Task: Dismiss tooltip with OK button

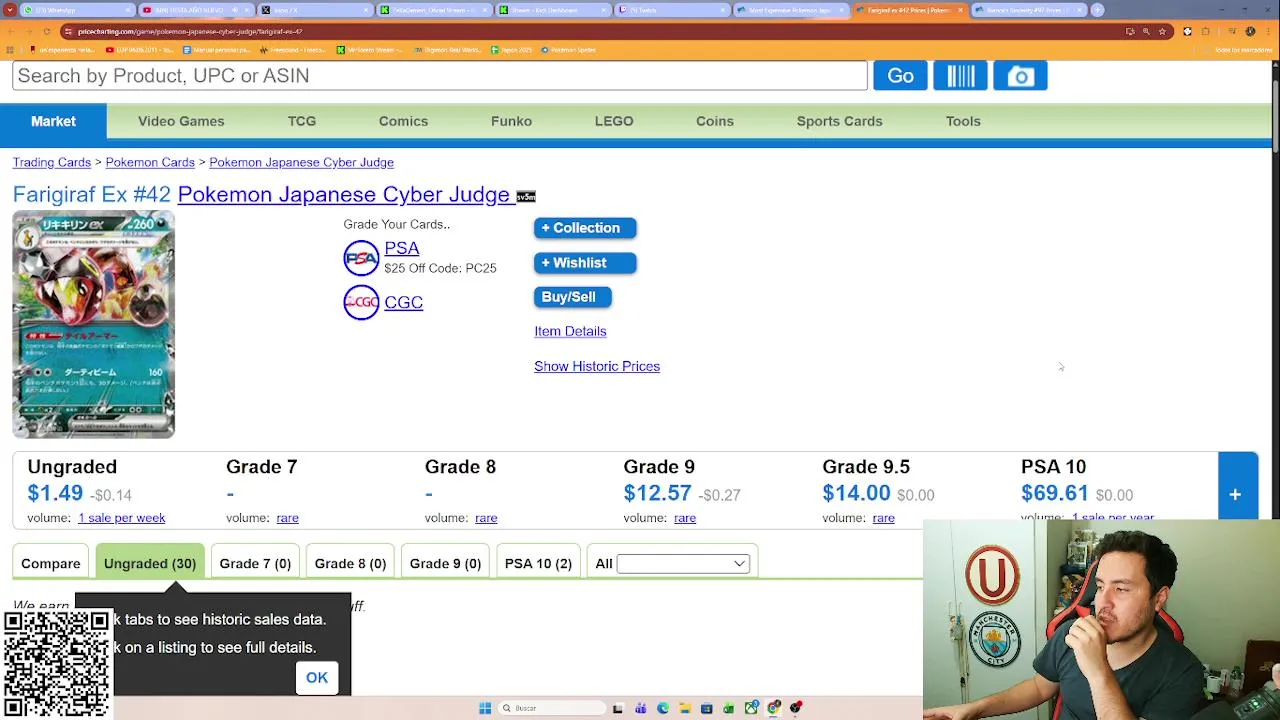Action: tap(317, 678)
